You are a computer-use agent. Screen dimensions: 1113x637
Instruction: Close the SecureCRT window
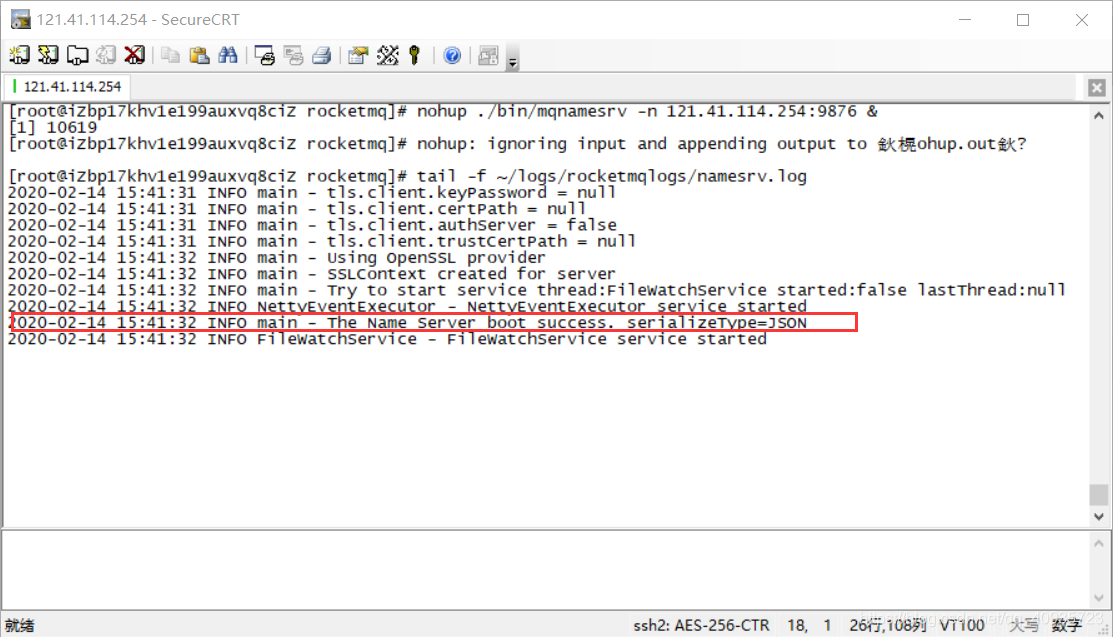1081,20
